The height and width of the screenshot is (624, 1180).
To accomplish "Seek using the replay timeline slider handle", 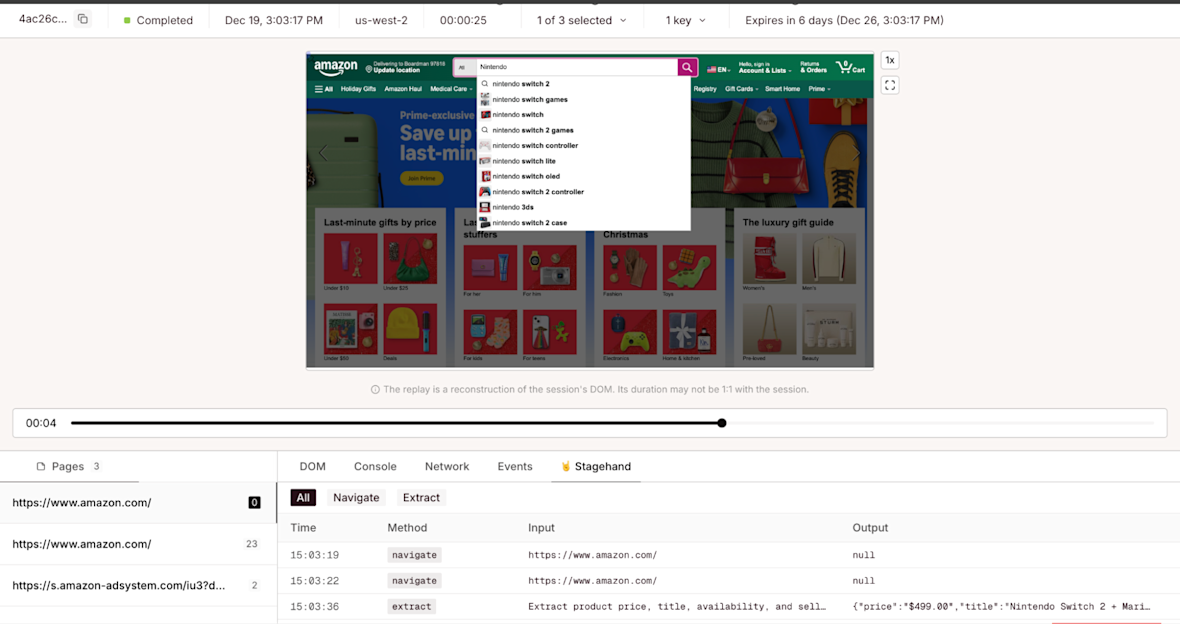I will coord(722,423).
